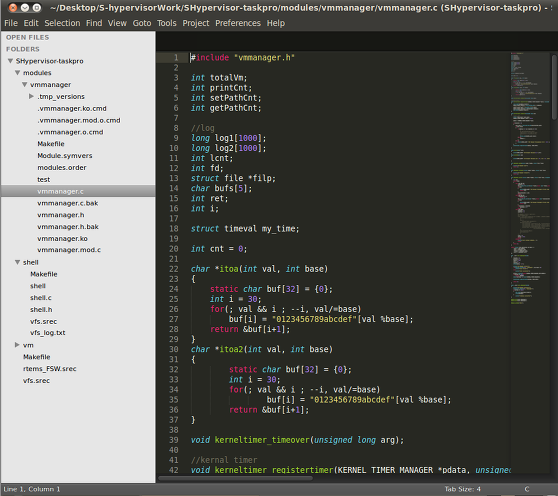Image resolution: width=558 pixels, height=496 pixels.
Task: Open vfs.srec in shell folder
Action: point(43,321)
